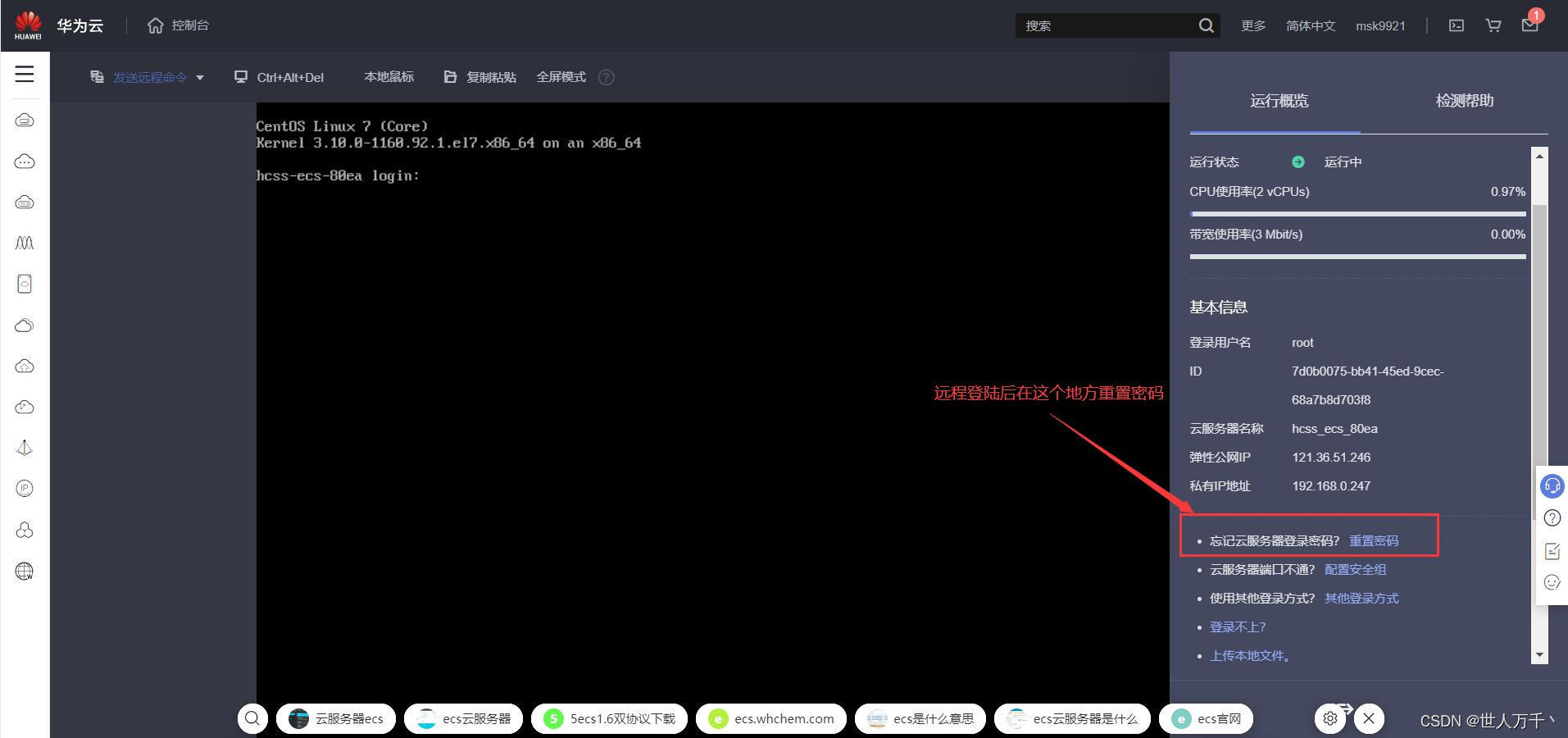Open the 更多 menu in the header

tap(1253, 25)
